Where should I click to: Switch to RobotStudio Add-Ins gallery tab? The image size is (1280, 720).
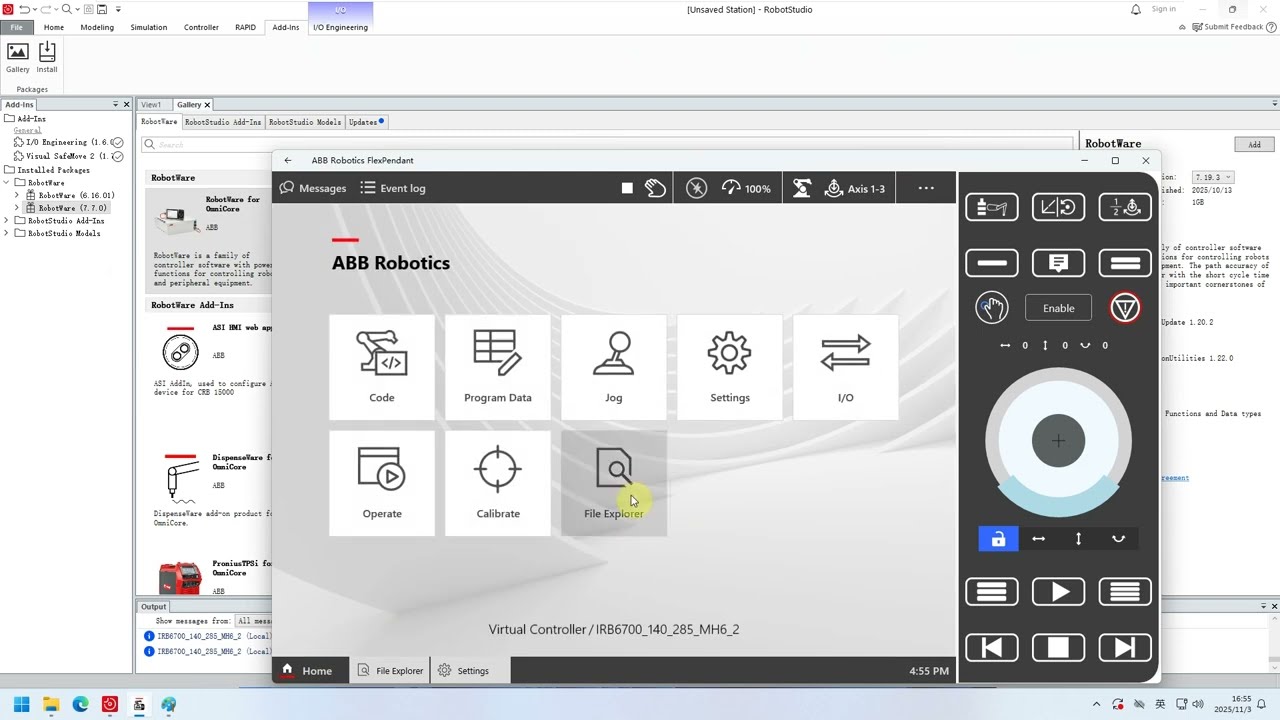click(223, 122)
